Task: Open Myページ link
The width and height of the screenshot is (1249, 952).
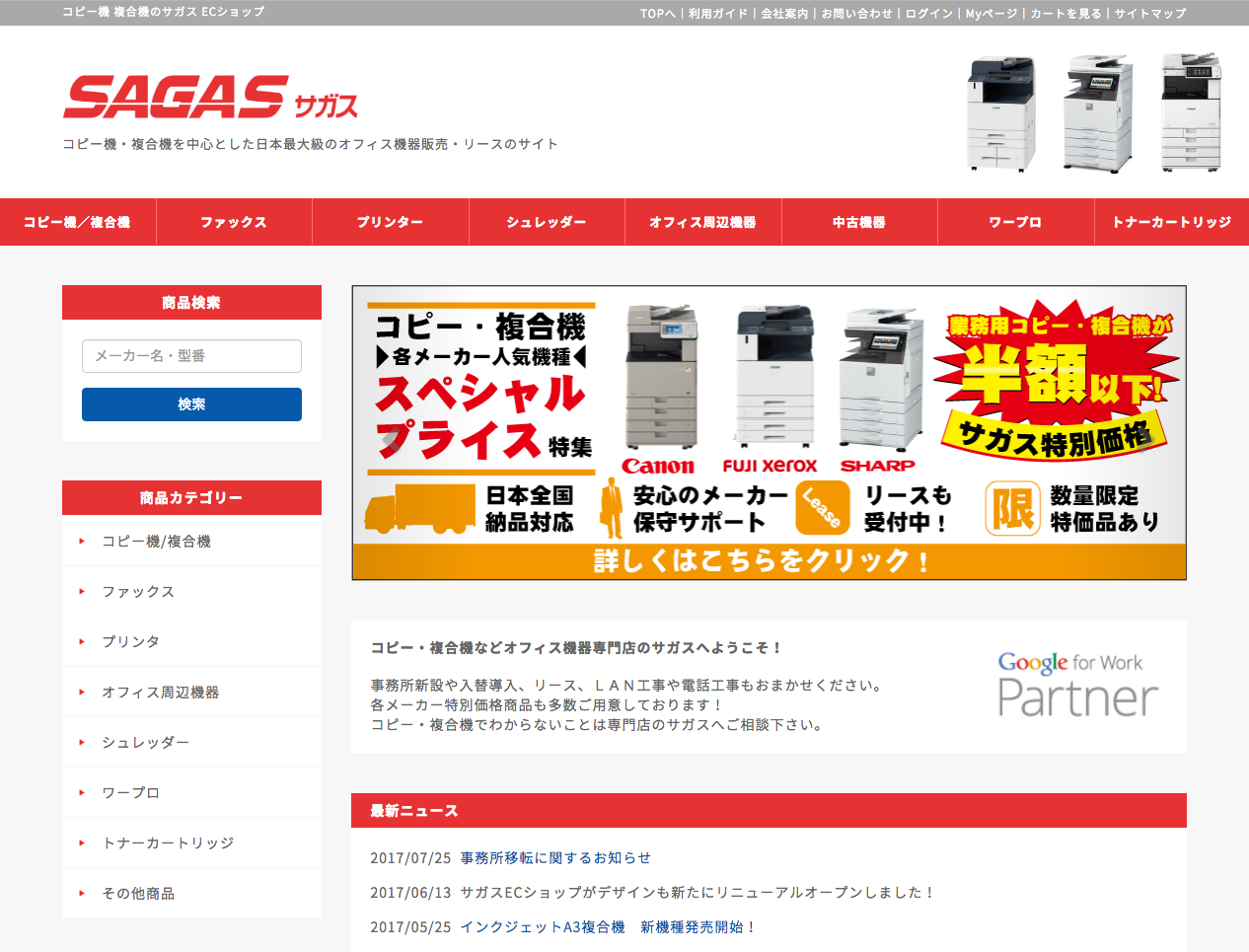Action: pos(992,14)
